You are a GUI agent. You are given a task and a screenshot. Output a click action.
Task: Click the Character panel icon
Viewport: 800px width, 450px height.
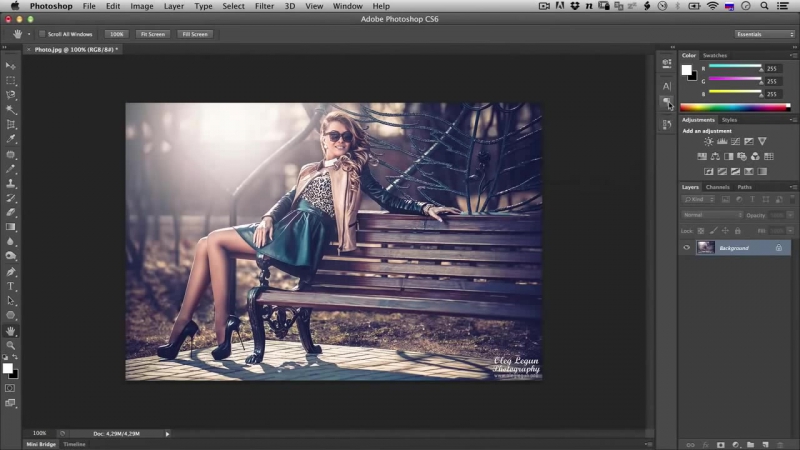coord(667,86)
